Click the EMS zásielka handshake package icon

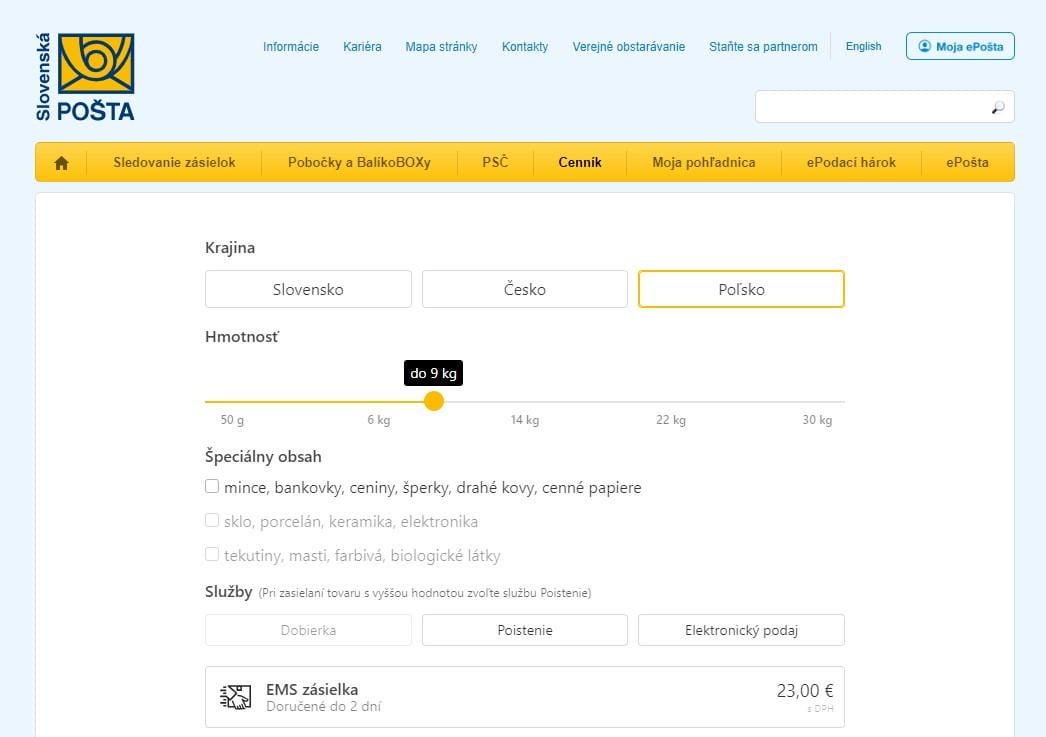point(235,697)
